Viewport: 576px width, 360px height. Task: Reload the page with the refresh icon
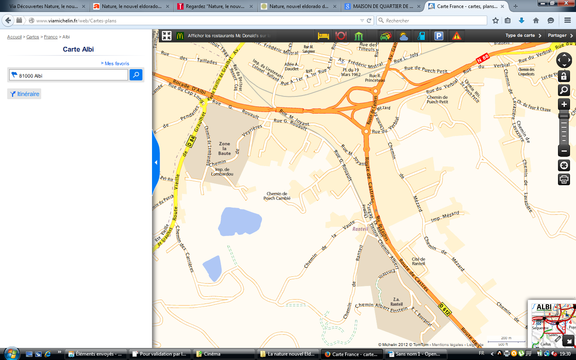coord(369,21)
